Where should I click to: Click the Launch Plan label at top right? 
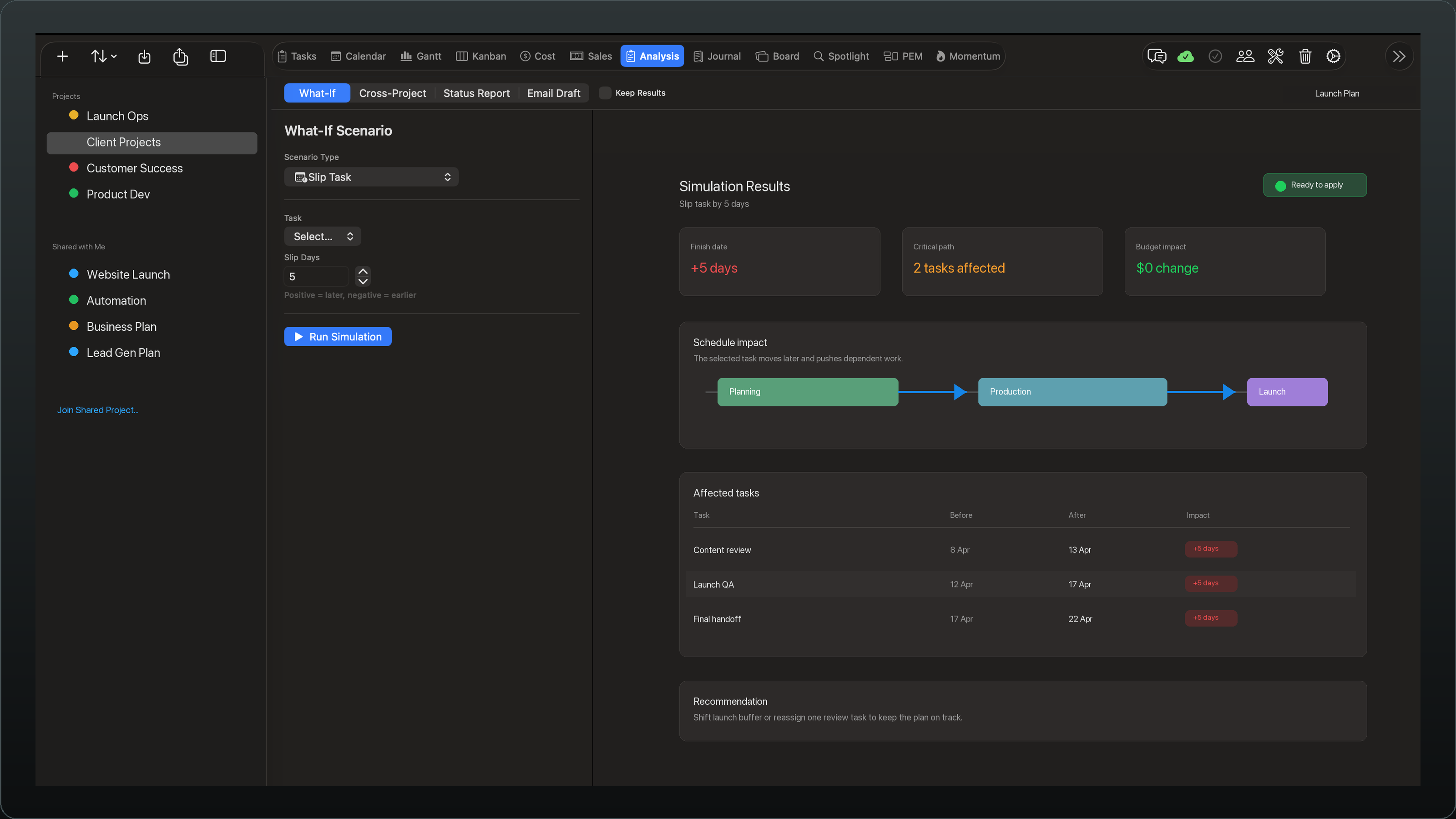(x=1337, y=94)
